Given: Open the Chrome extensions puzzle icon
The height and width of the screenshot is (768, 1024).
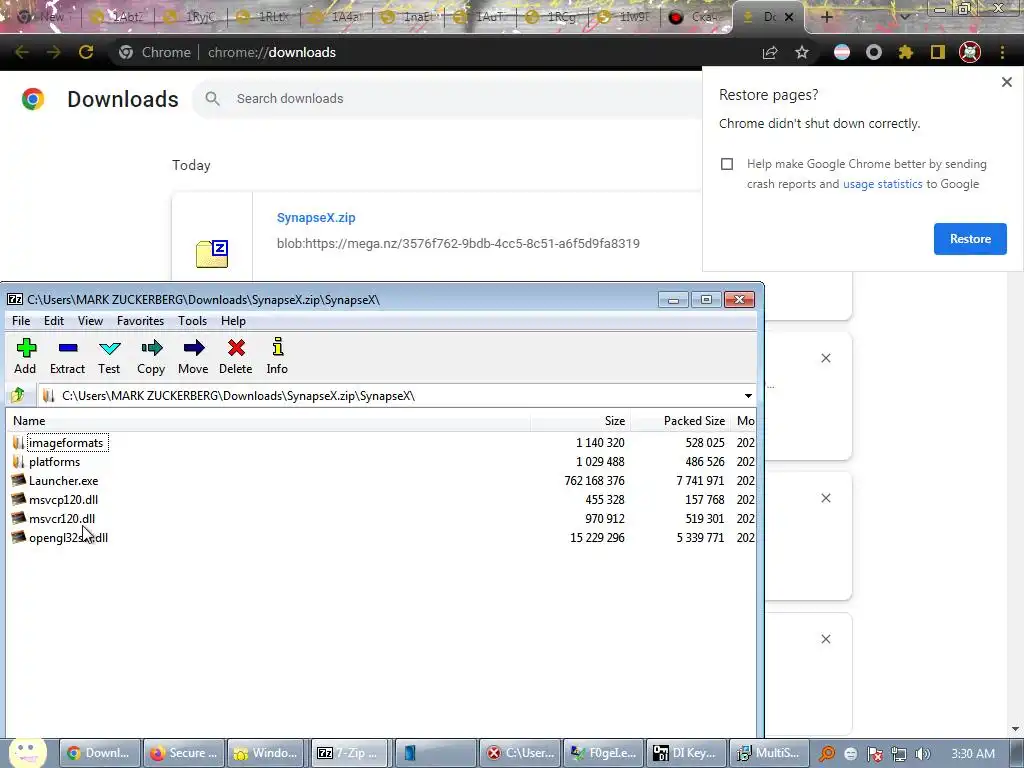Looking at the screenshot, I should [x=906, y=52].
